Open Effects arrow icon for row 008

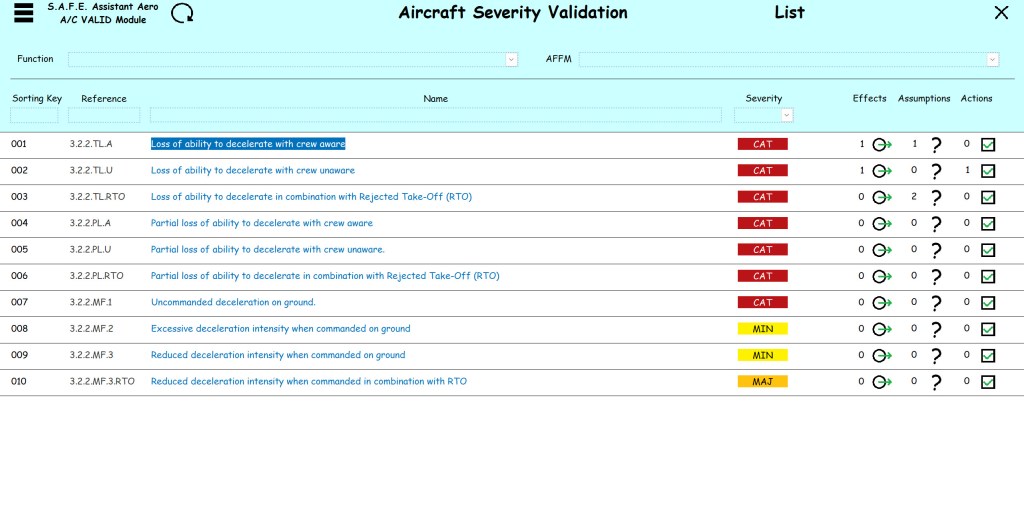(x=881, y=329)
